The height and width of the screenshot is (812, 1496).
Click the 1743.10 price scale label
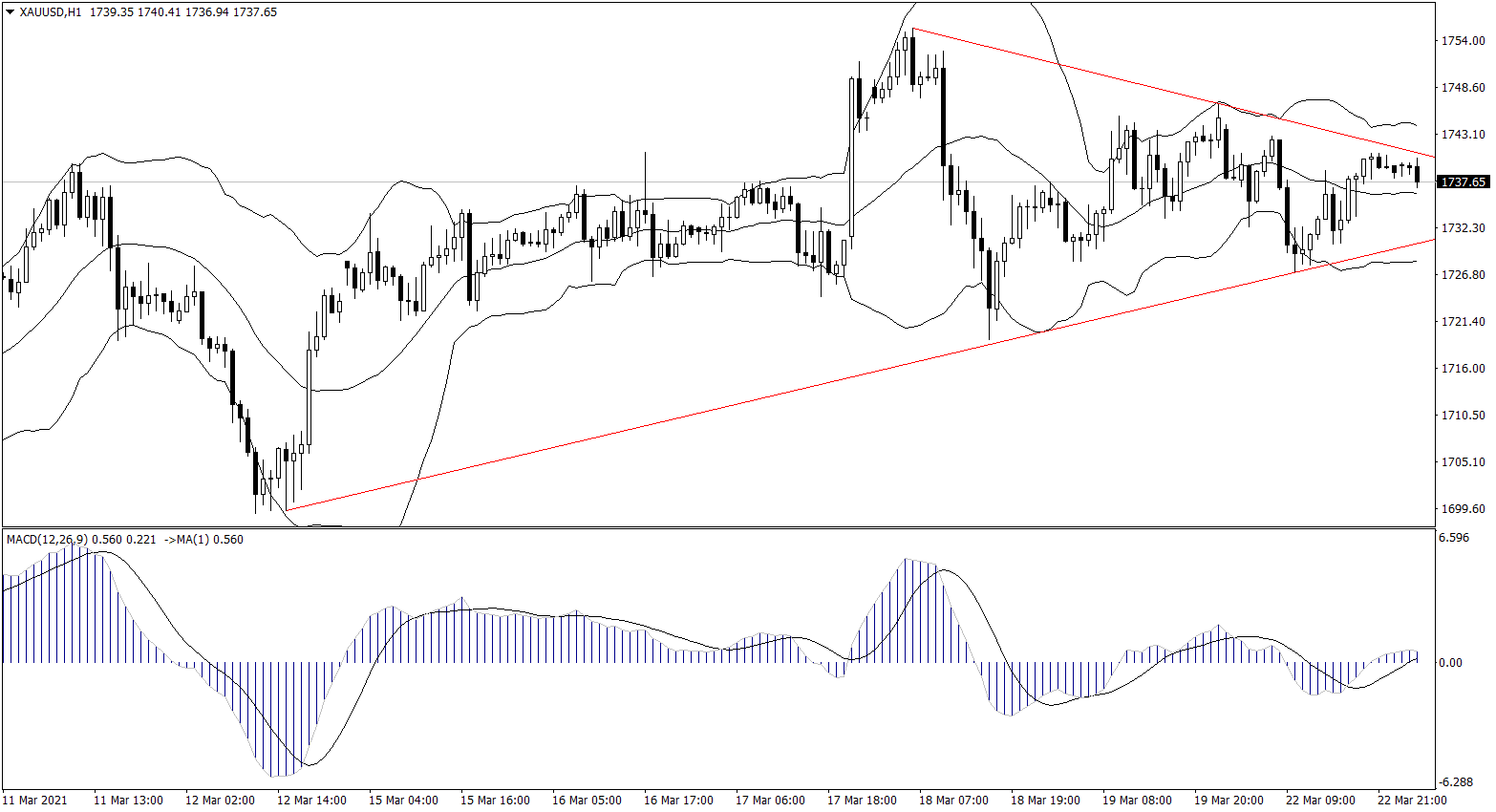1463,135
